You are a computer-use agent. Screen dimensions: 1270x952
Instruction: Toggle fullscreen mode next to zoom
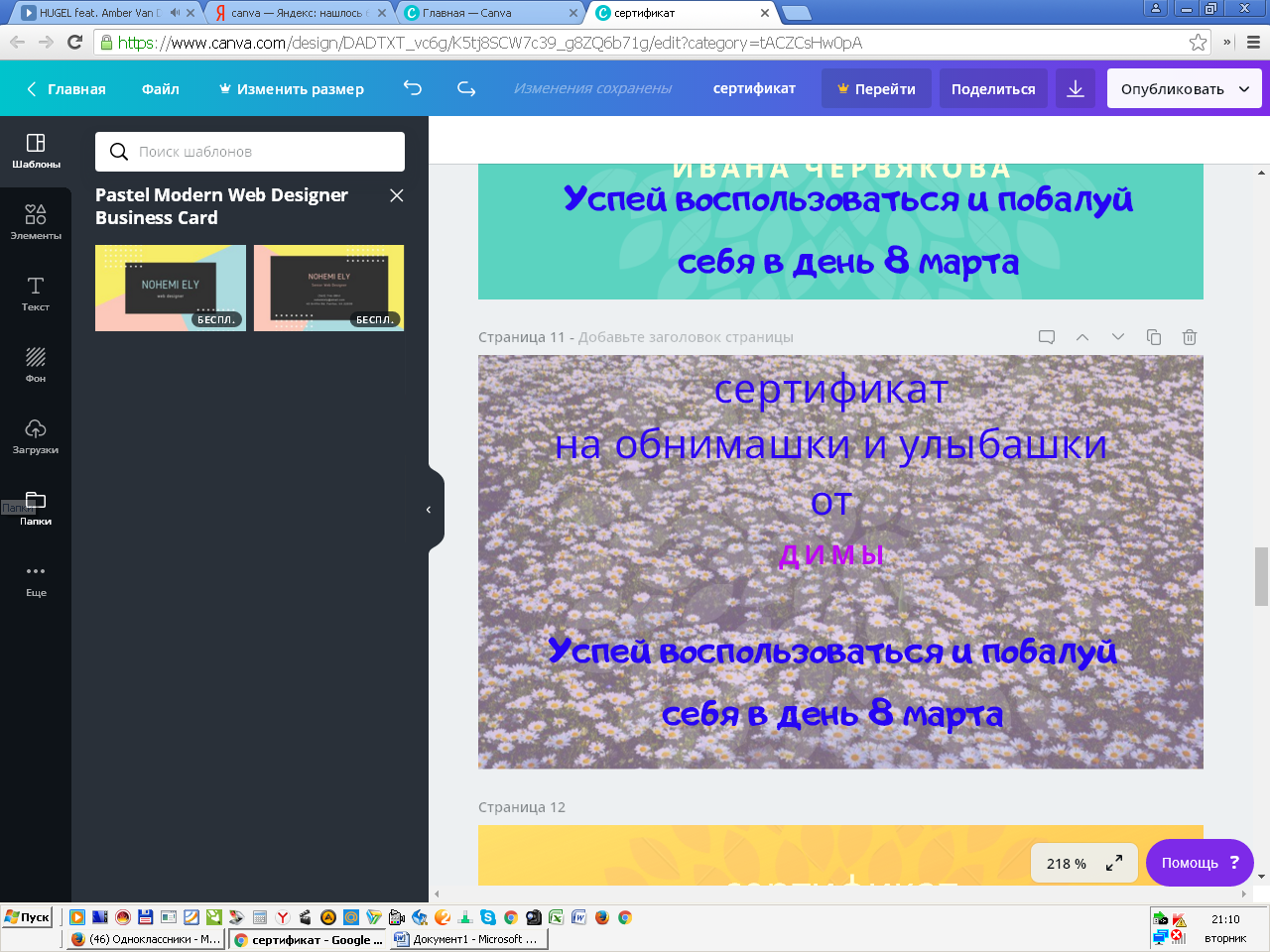1114,863
